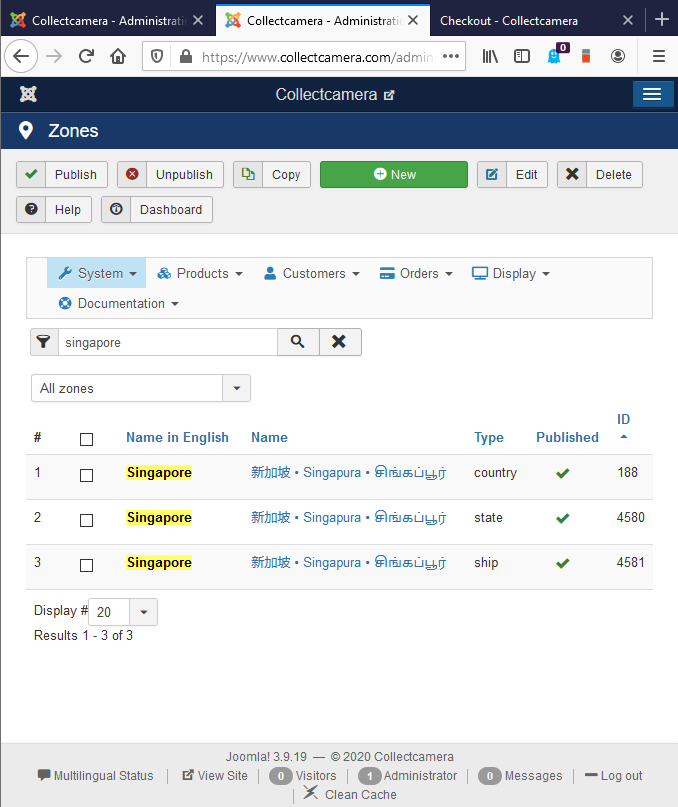Check the box for row 2 Singapore state

(86, 520)
